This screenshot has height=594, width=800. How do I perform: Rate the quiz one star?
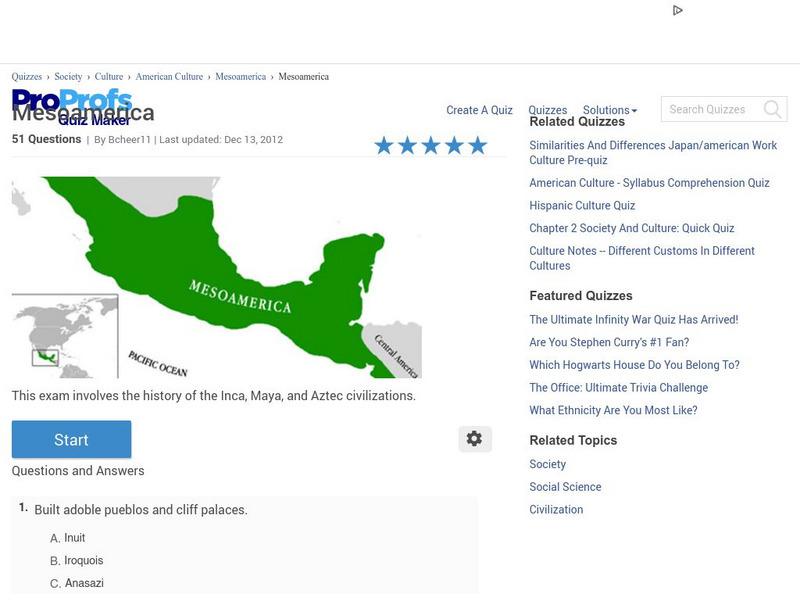[384, 146]
